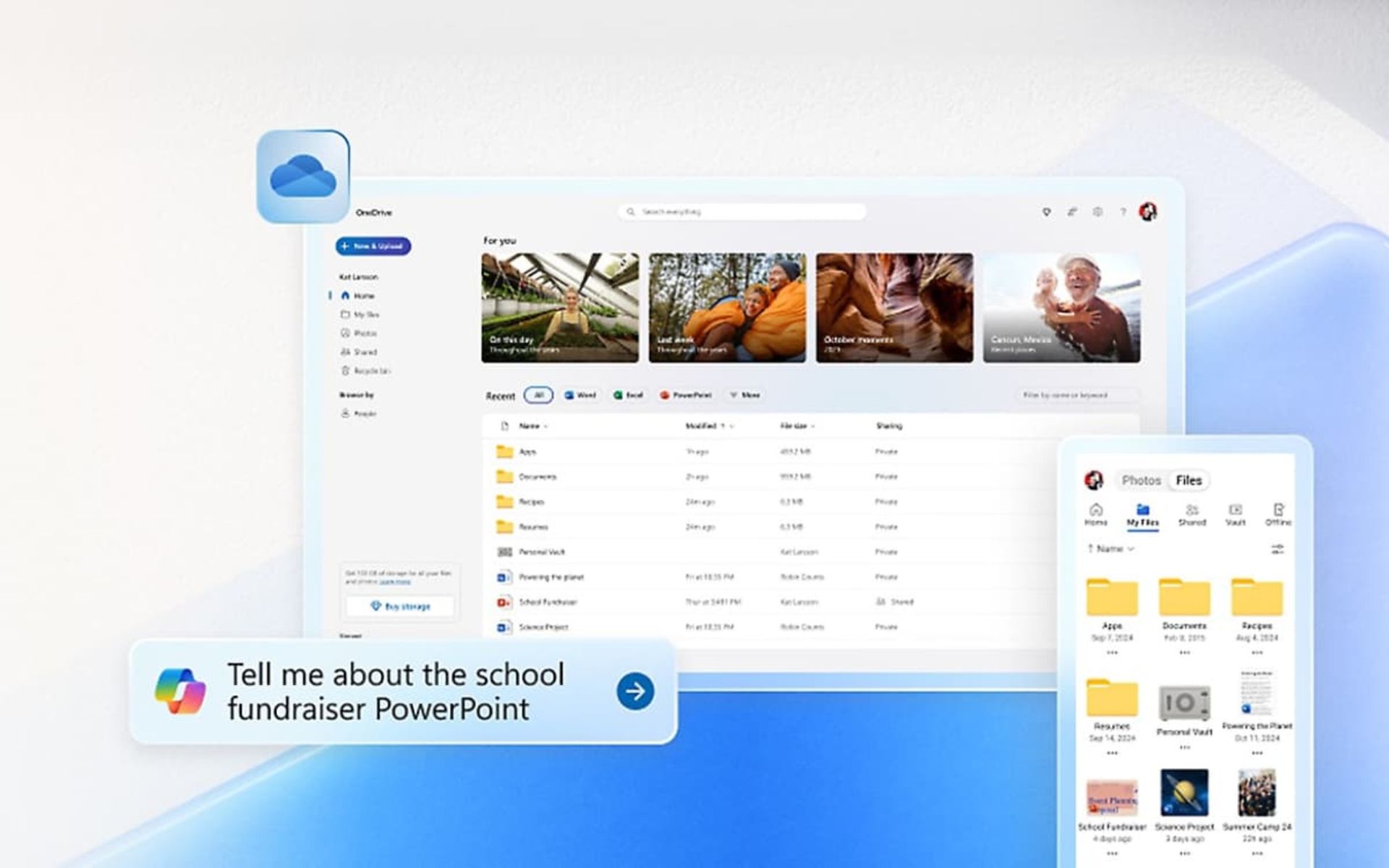Click the large OneDrive cloud logo tile
The height and width of the screenshot is (868, 1389).
pyautogui.click(x=303, y=176)
